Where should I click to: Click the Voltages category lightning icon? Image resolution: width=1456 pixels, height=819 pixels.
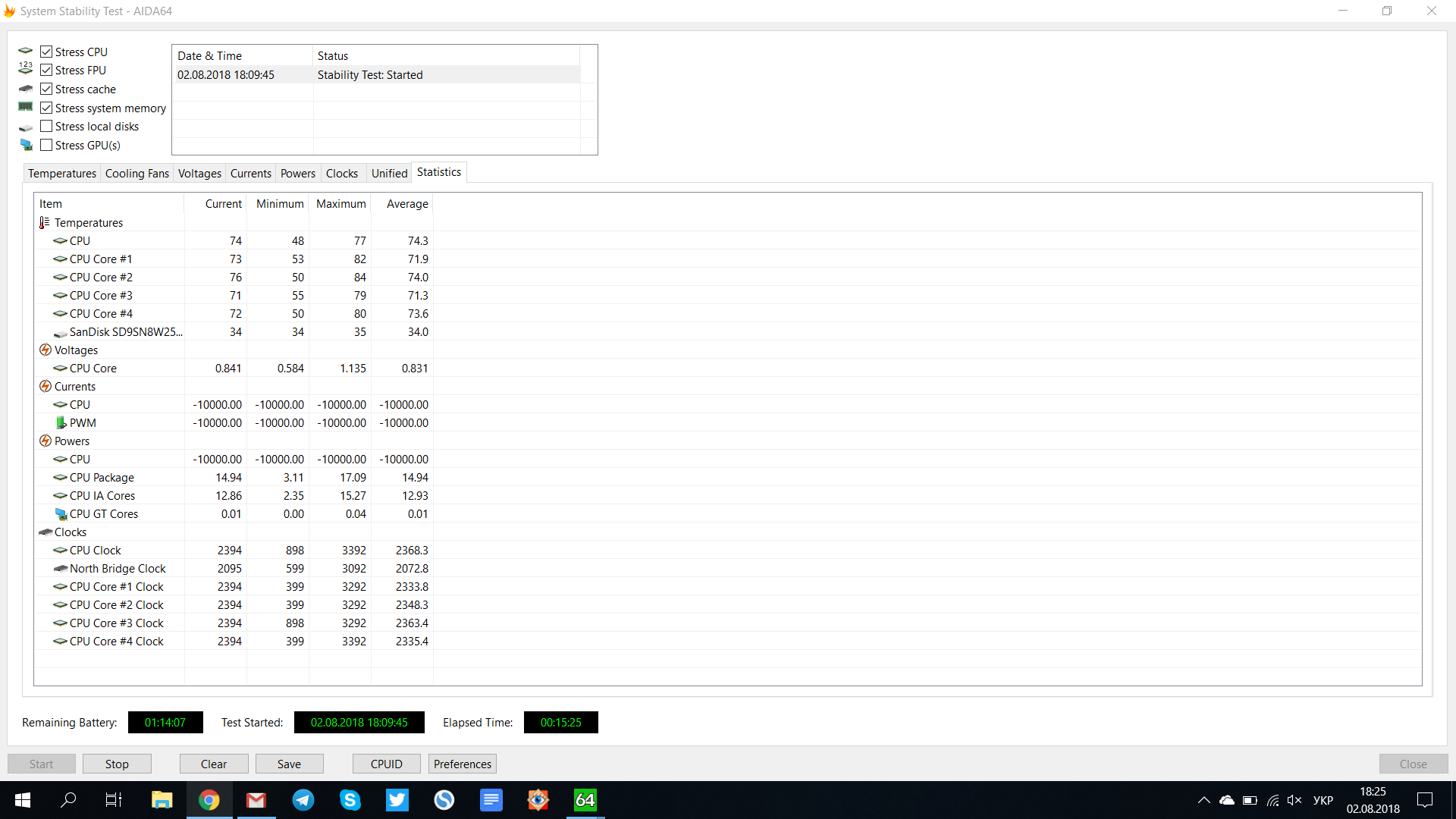pyautogui.click(x=45, y=350)
